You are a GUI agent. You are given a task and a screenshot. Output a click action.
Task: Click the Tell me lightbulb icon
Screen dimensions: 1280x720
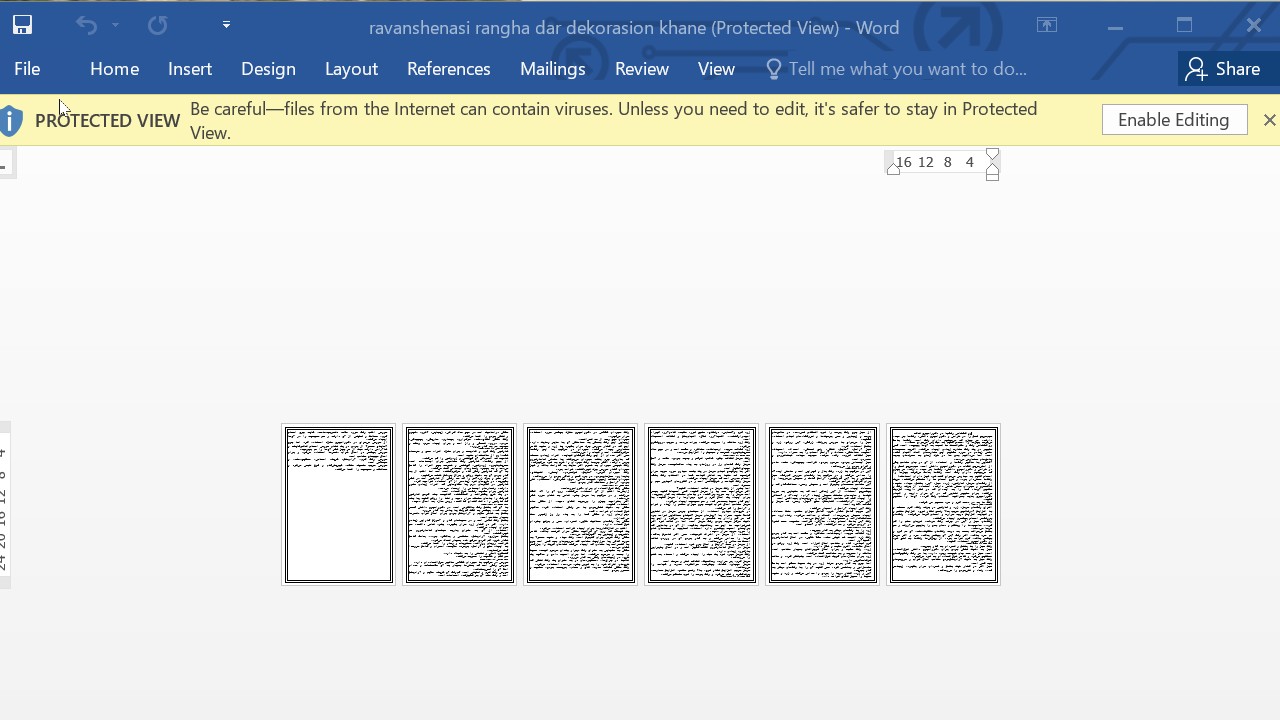(x=773, y=69)
